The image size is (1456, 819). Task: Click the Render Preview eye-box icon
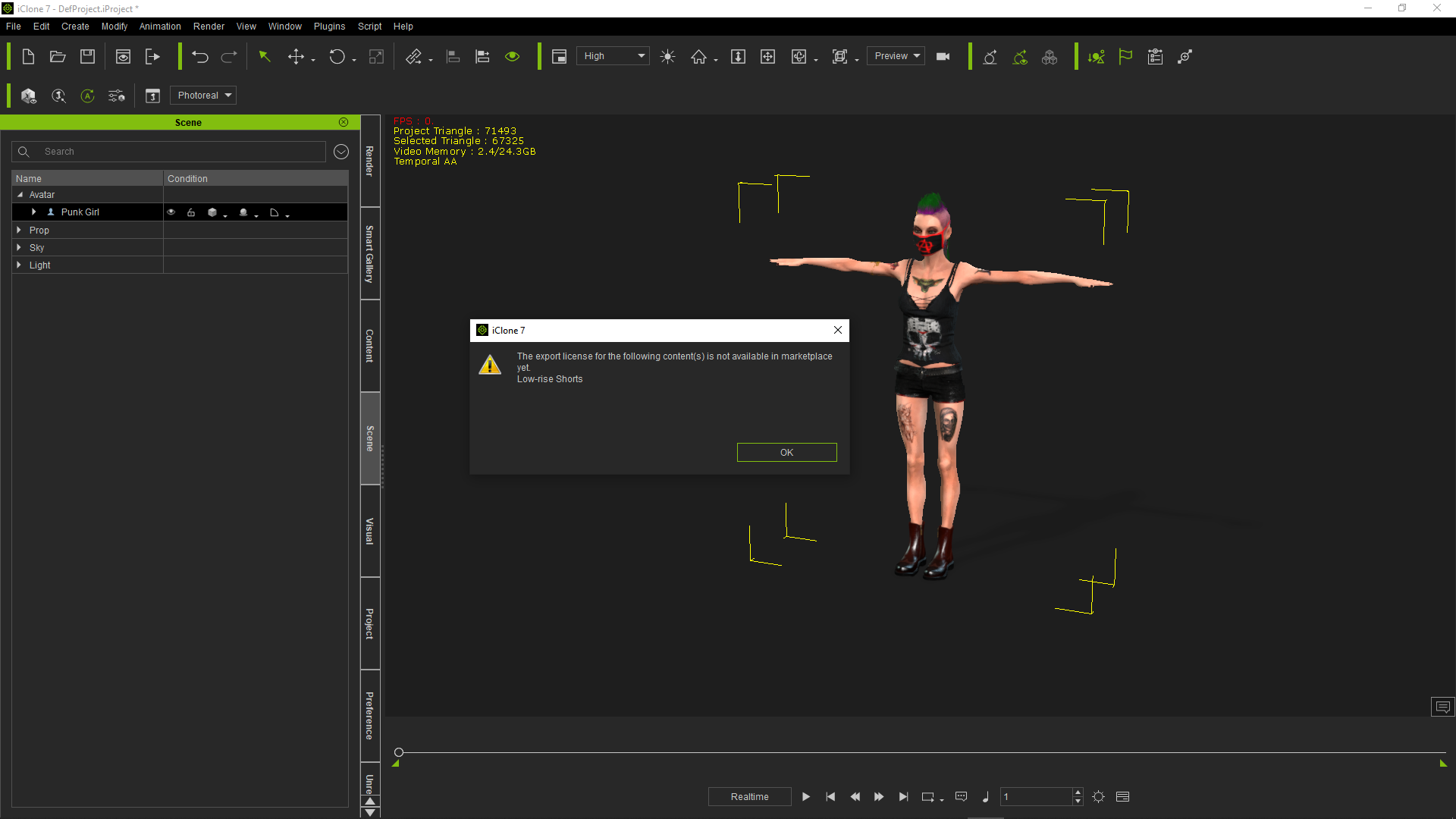click(123, 57)
